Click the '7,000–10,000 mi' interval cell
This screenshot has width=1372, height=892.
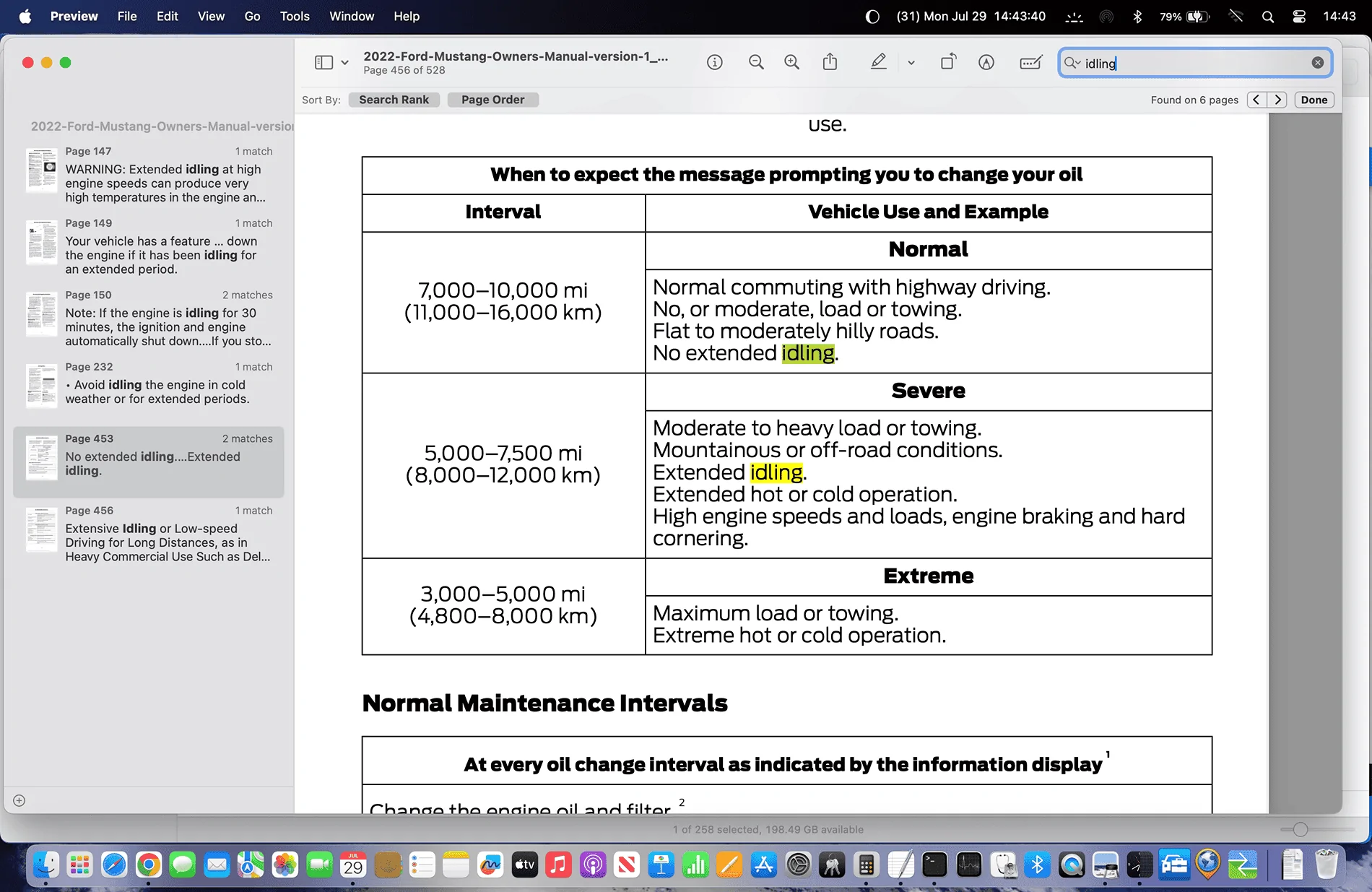(x=503, y=301)
